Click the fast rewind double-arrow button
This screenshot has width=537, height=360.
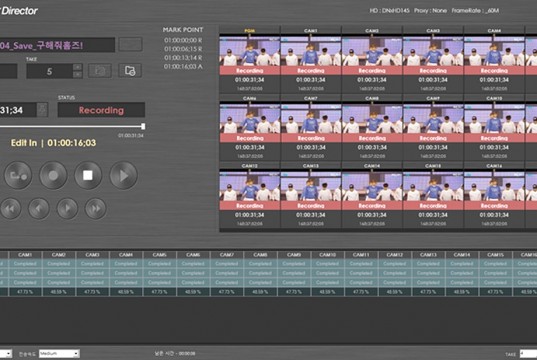pos(11,208)
